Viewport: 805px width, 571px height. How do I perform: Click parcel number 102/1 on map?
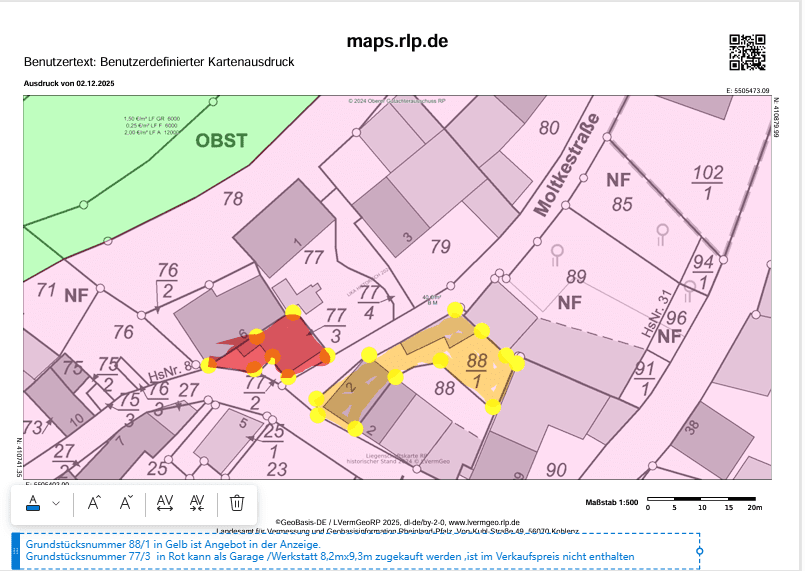point(708,181)
